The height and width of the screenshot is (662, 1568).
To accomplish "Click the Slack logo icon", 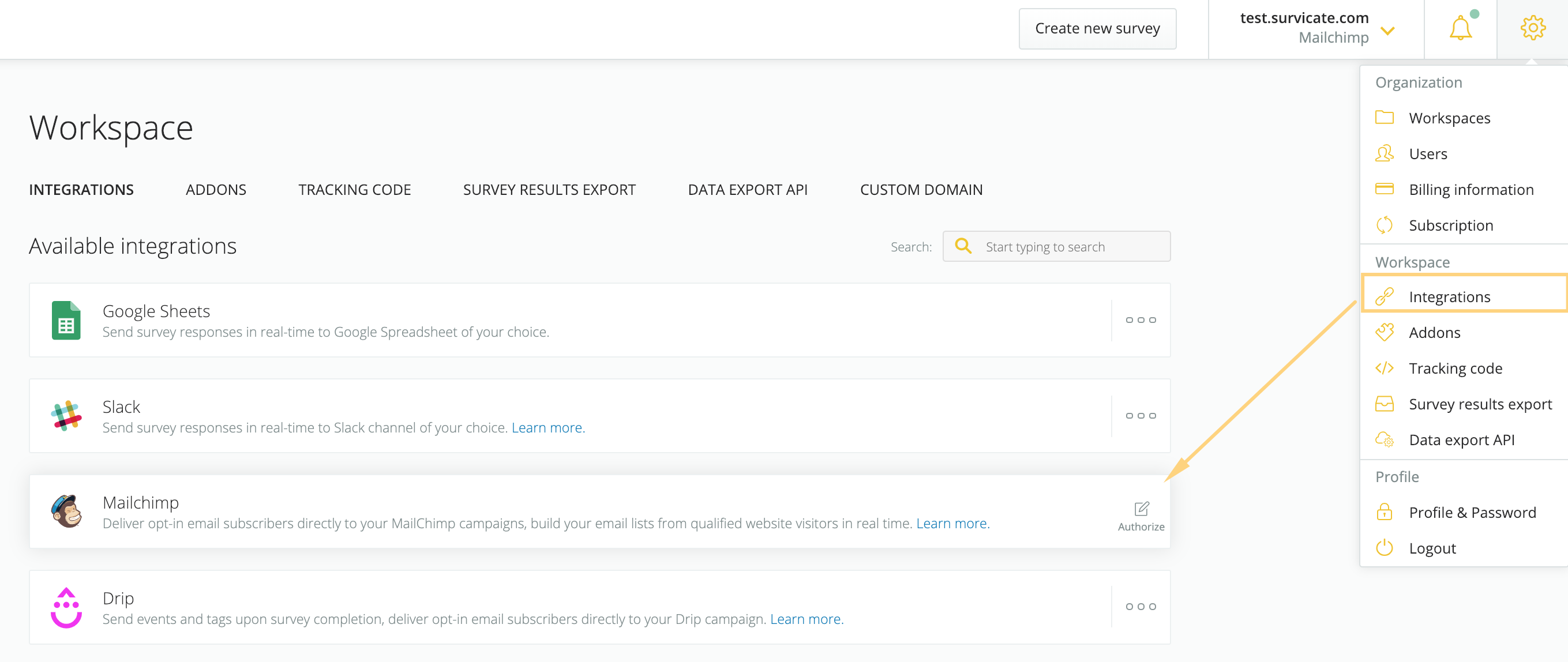I will (66, 416).
